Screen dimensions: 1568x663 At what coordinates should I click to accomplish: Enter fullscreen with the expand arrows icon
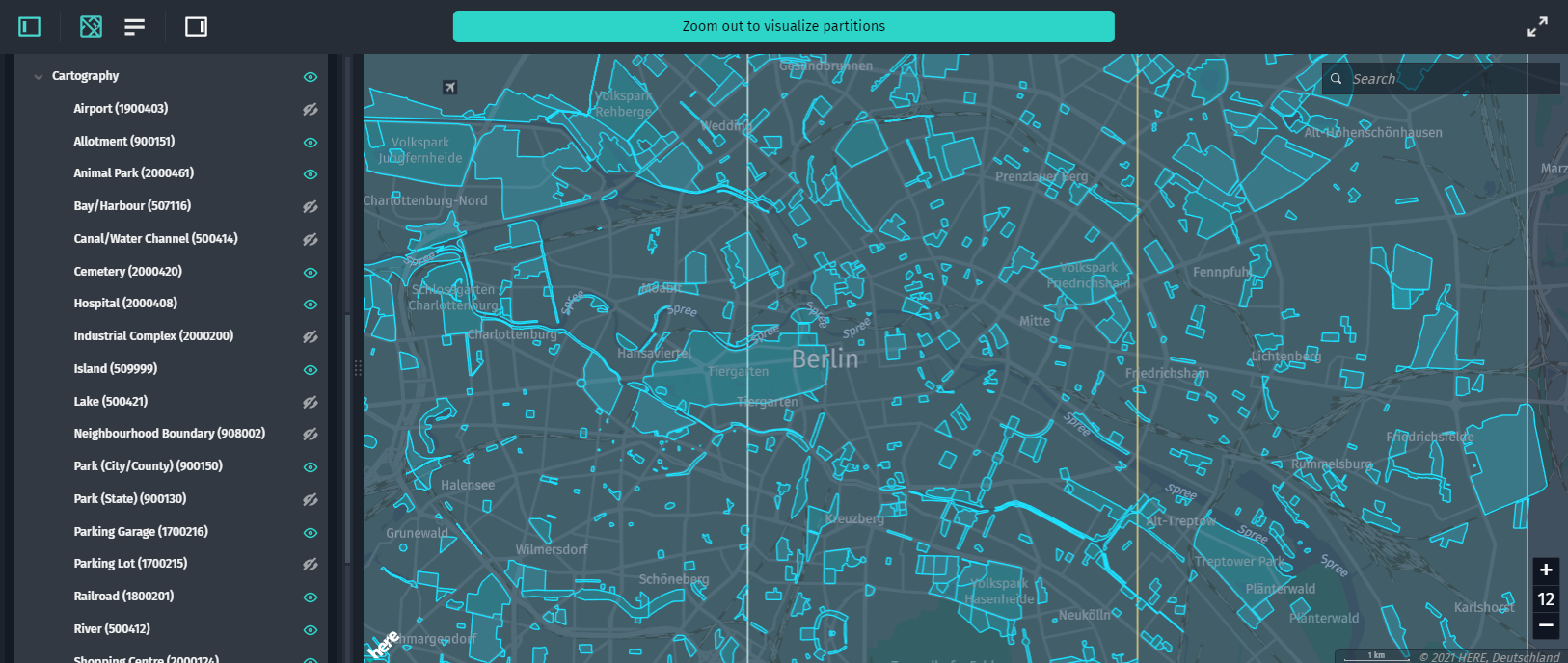[1537, 26]
